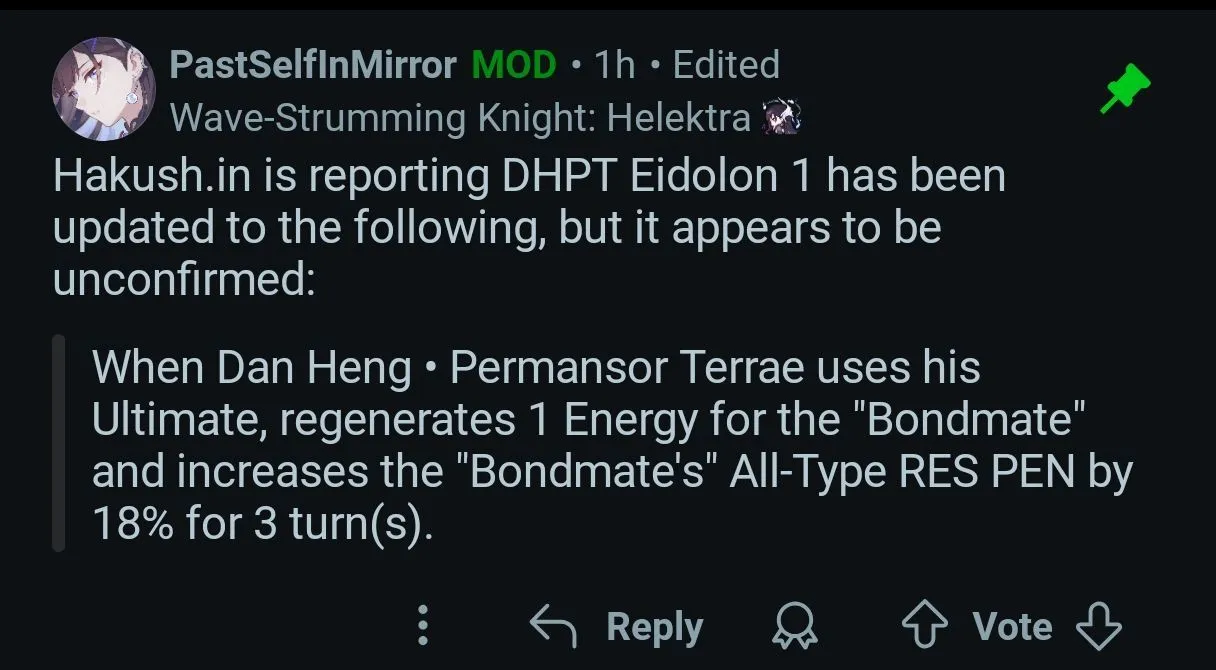Click the Reply text label
The width and height of the screenshot is (1216, 670).
(x=655, y=627)
